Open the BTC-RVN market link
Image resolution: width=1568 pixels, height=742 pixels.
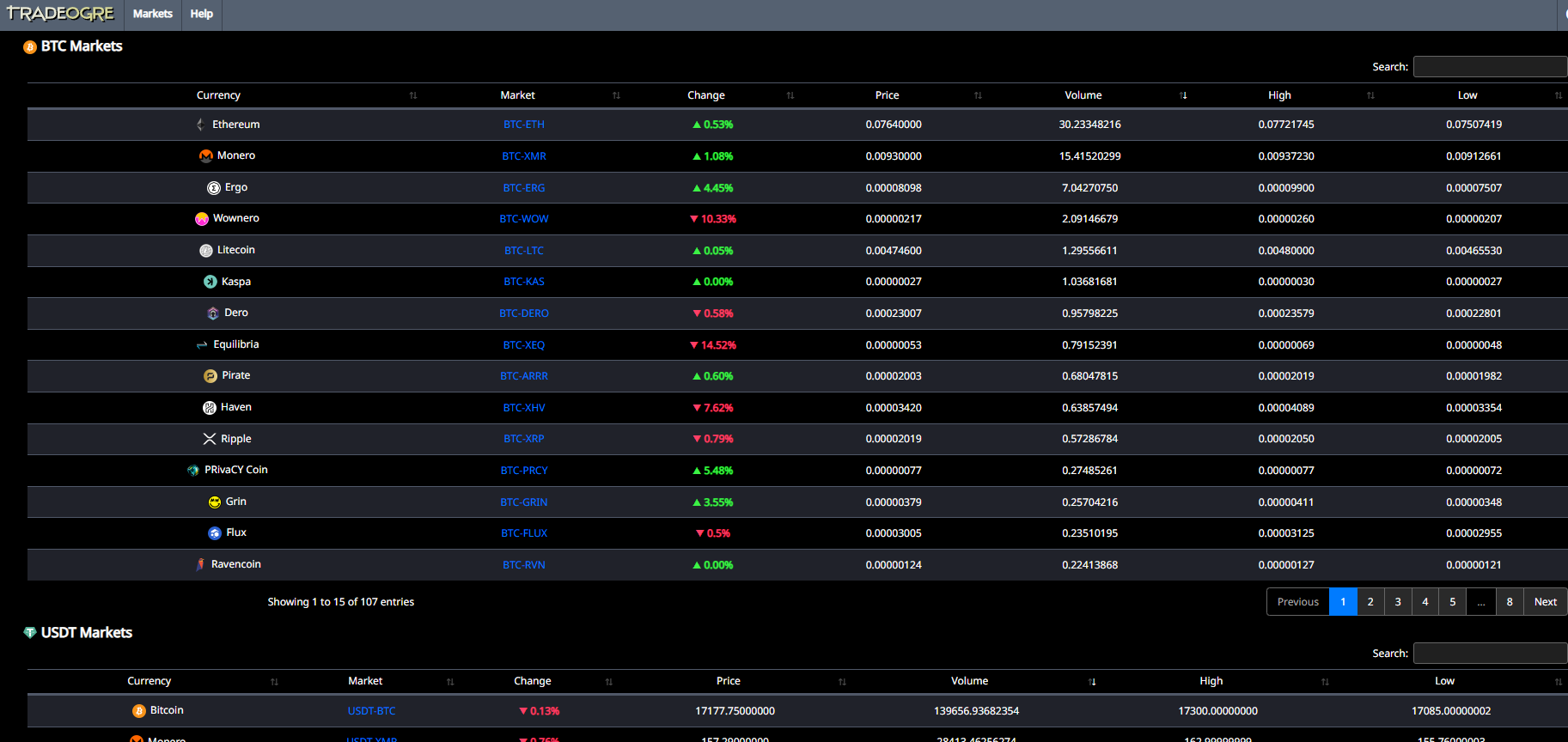tap(524, 565)
